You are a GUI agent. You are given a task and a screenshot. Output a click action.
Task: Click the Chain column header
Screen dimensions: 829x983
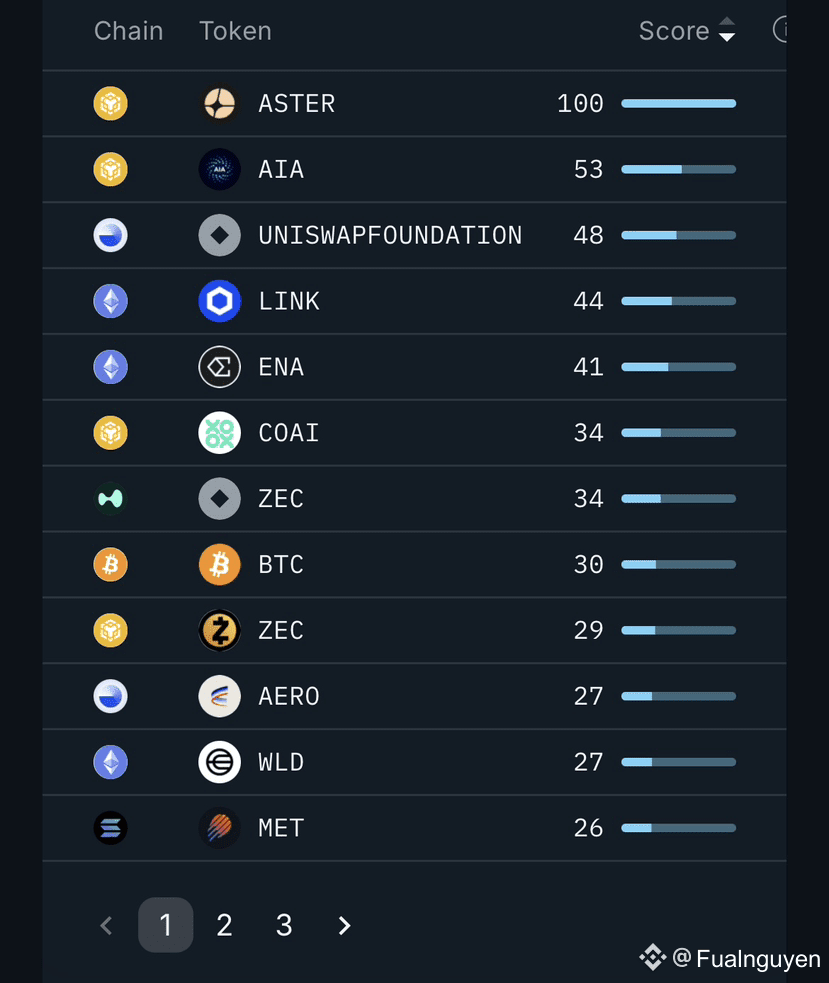point(129,31)
